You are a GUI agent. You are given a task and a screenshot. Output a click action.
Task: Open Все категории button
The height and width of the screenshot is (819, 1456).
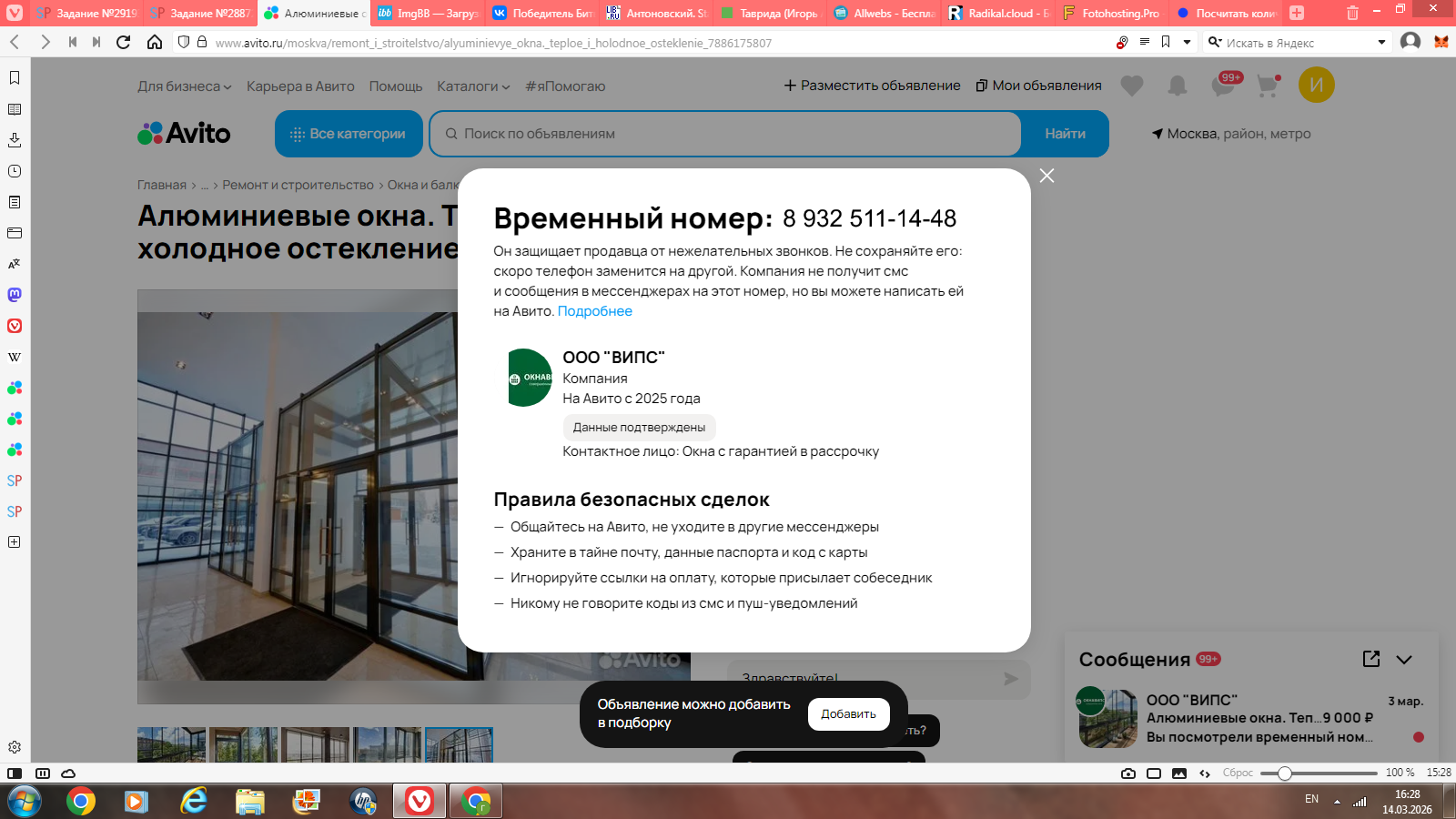point(349,134)
